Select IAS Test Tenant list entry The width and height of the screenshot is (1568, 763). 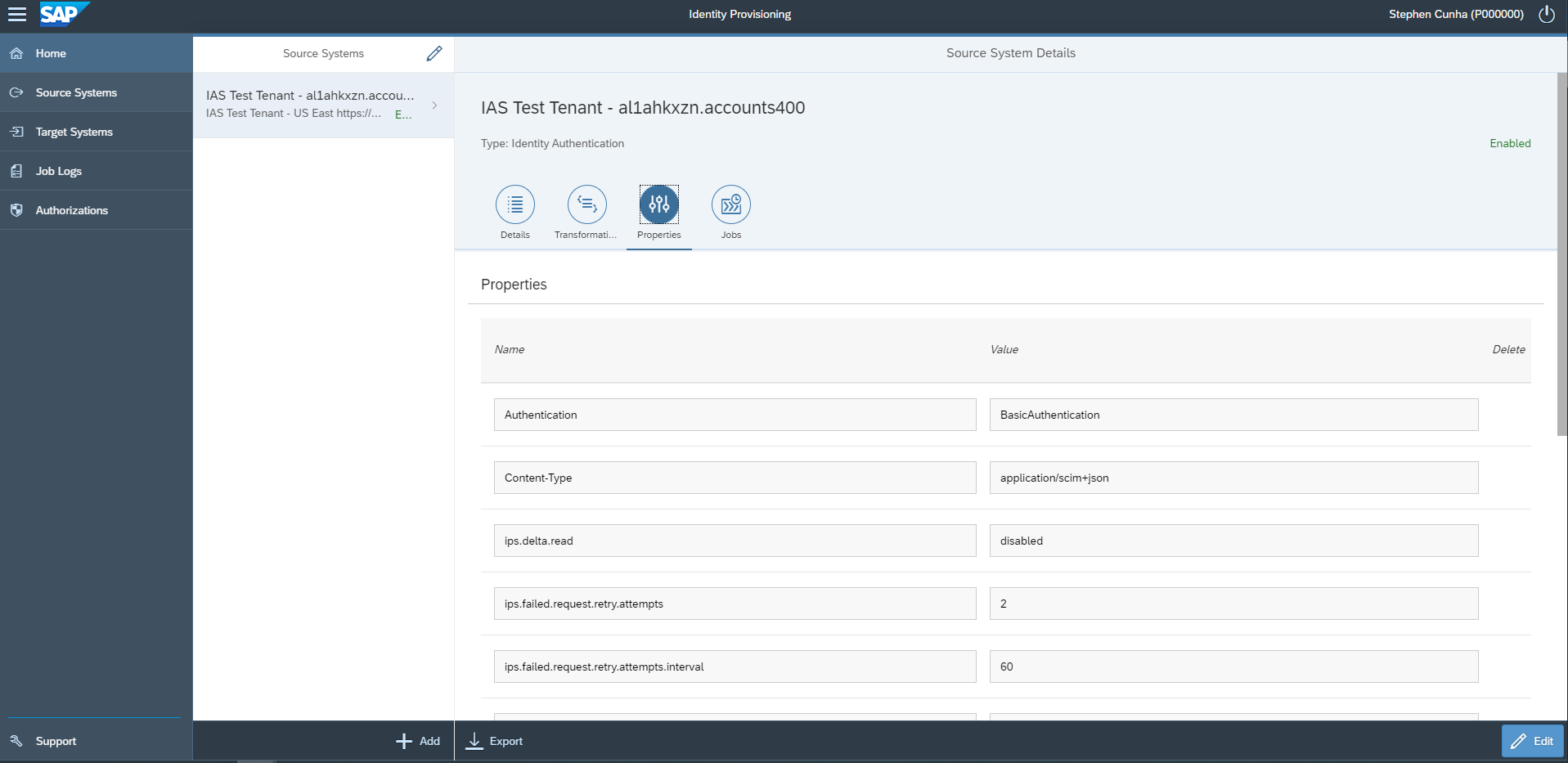[323, 105]
